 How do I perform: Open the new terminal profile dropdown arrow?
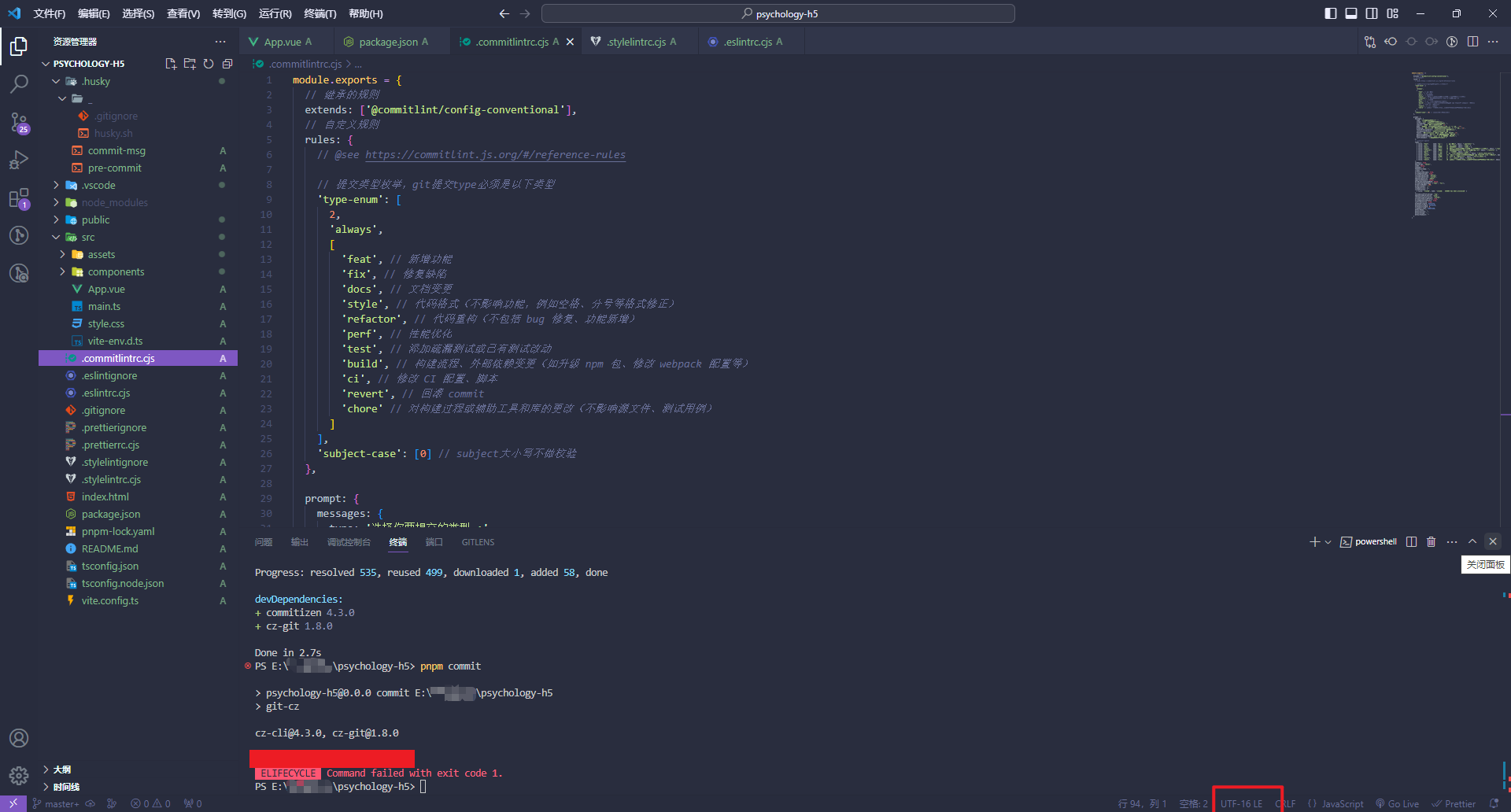(x=1328, y=542)
